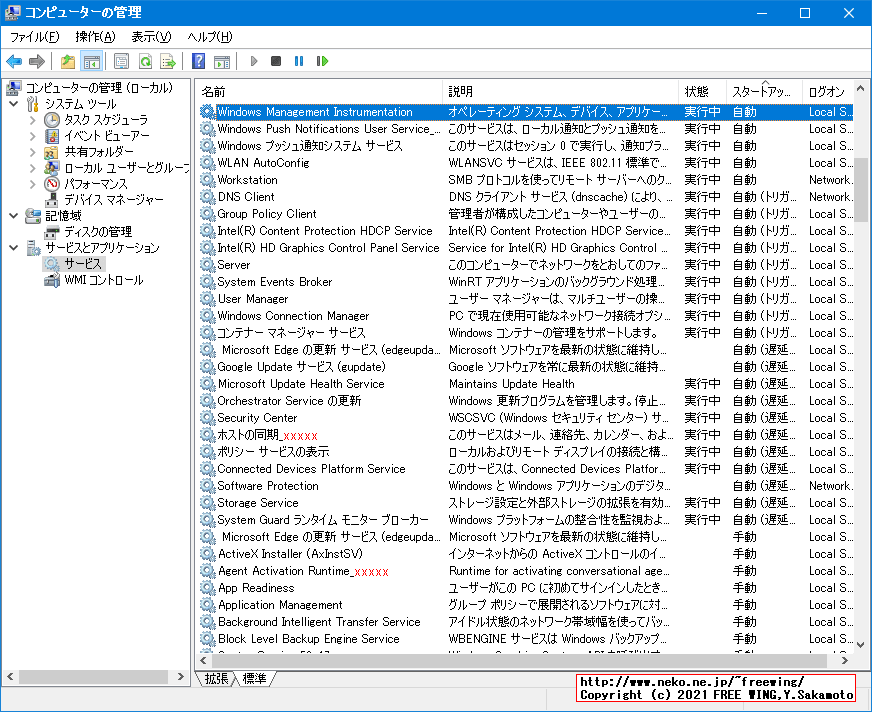Click the back navigation arrow
Image resolution: width=872 pixels, height=712 pixels.
(x=14, y=61)
